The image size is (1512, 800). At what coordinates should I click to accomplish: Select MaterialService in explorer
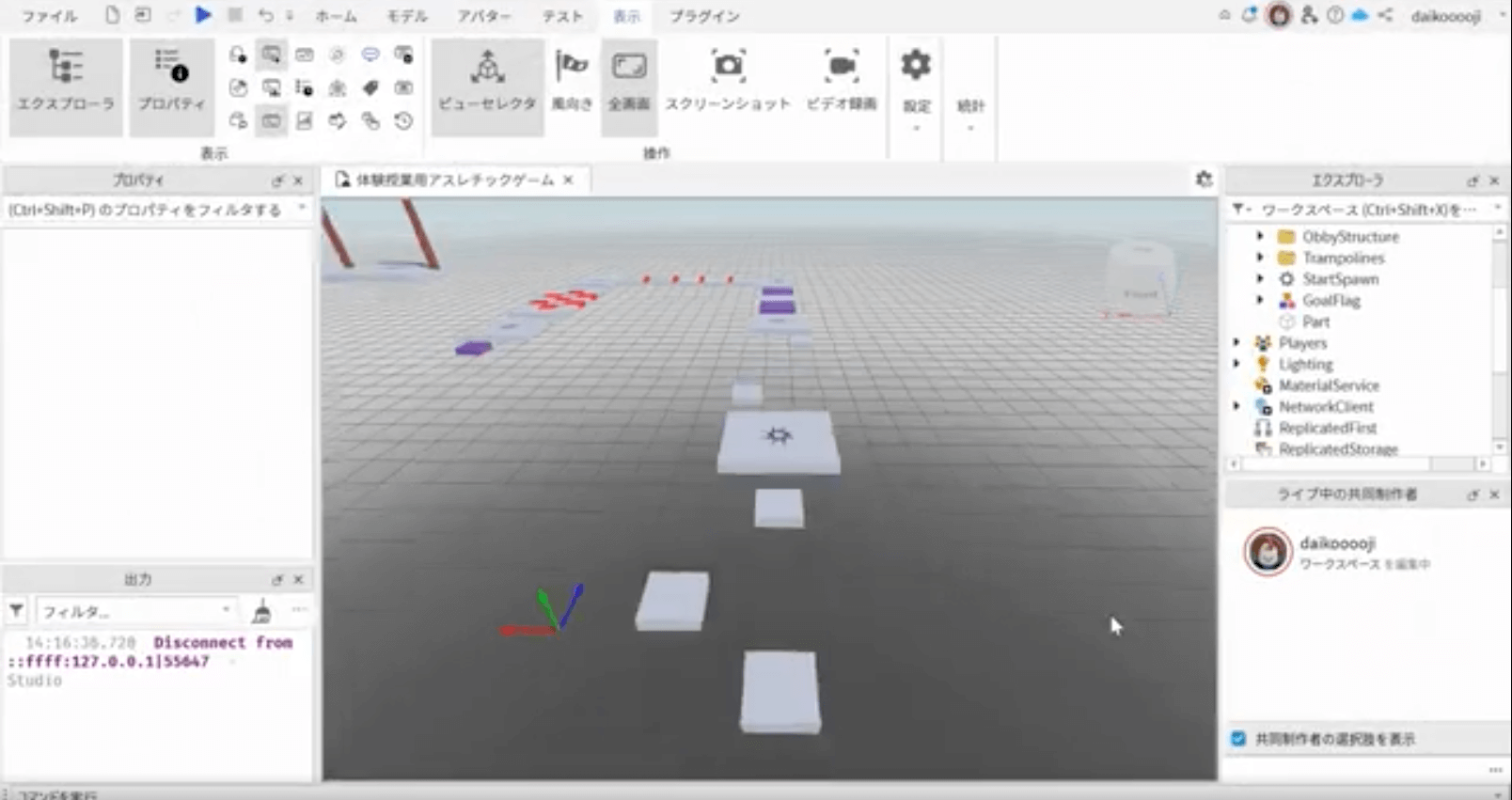pyautogui.click(x=1329, y=385)
